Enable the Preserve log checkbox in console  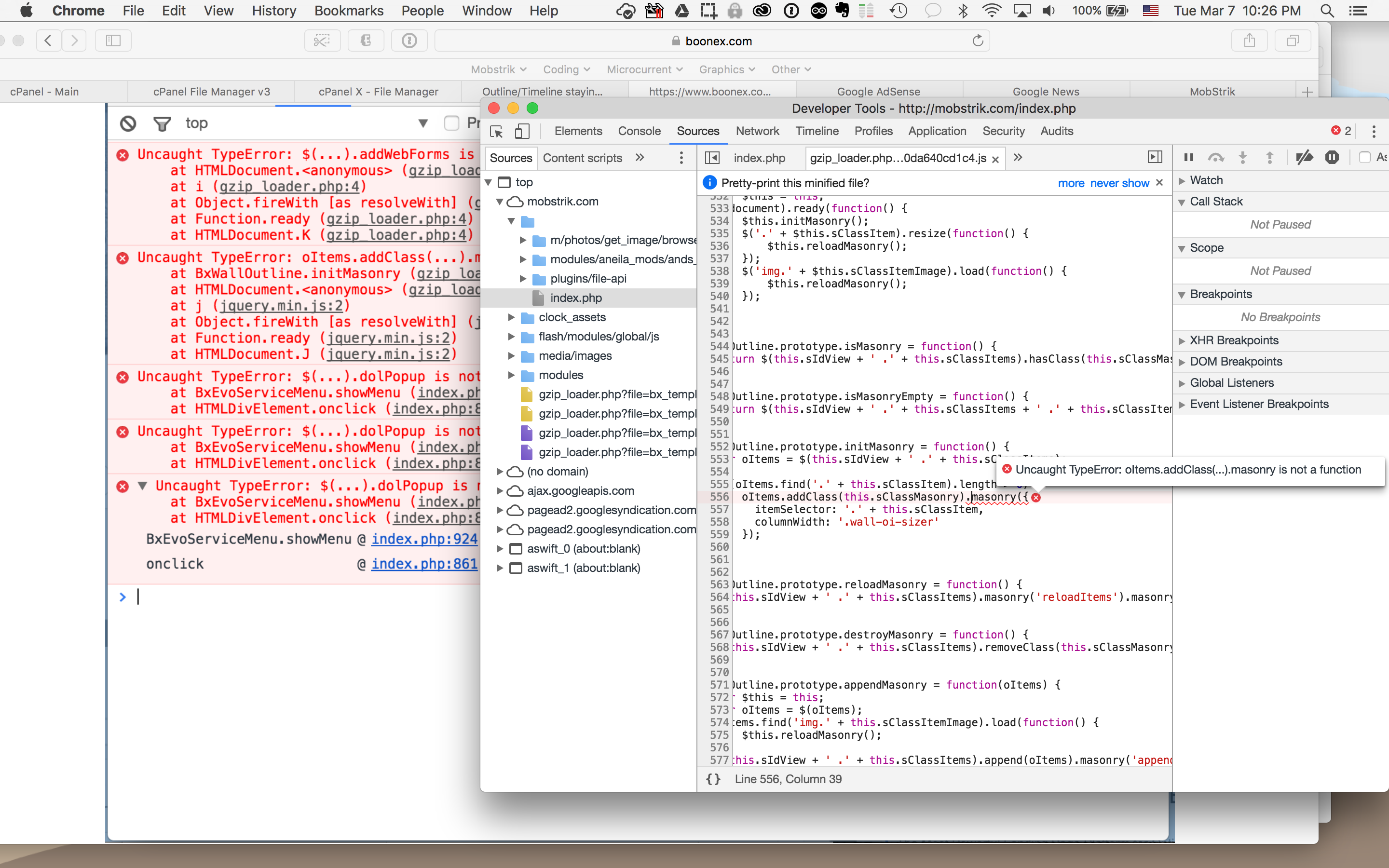coord(452,123)
